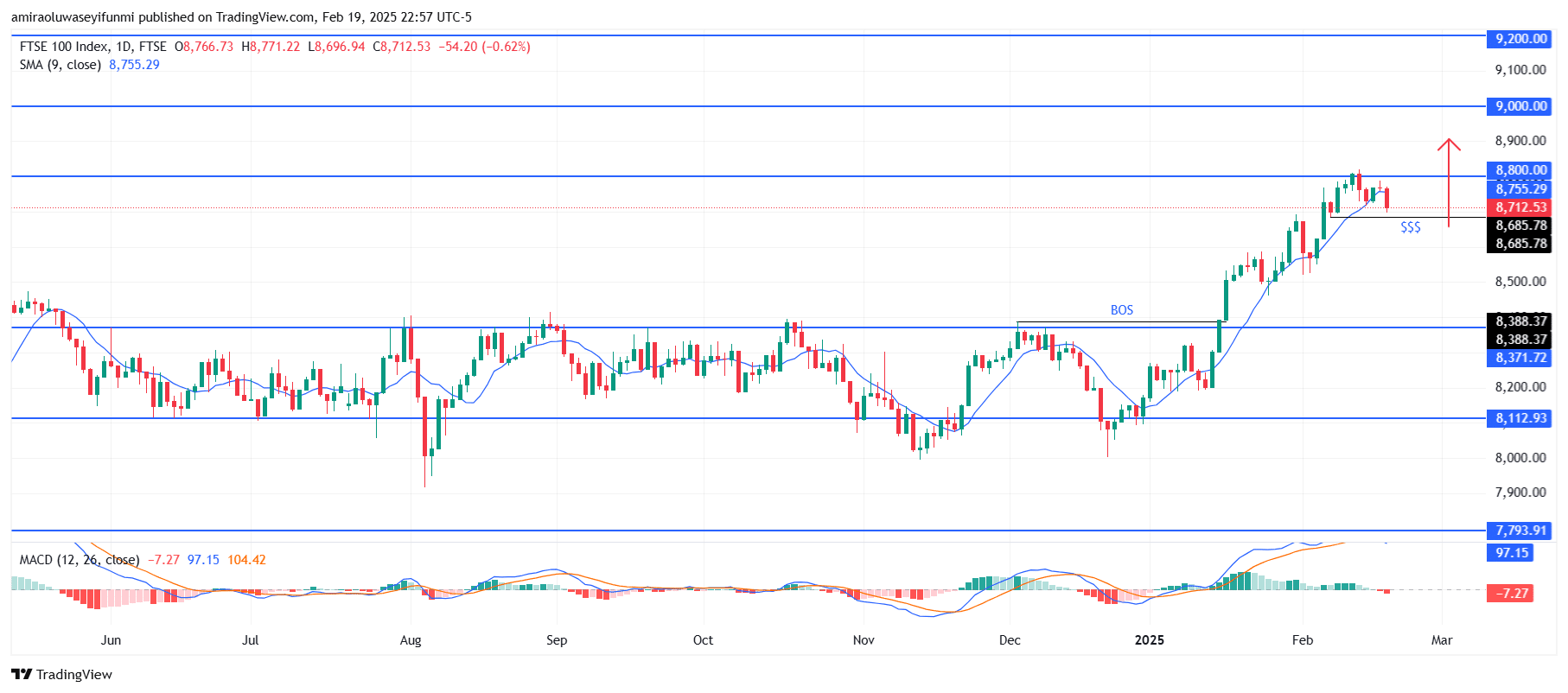The image size is (1568, 693).
Task: Click the 9,000.00 blue price label
Action: 1520,106
